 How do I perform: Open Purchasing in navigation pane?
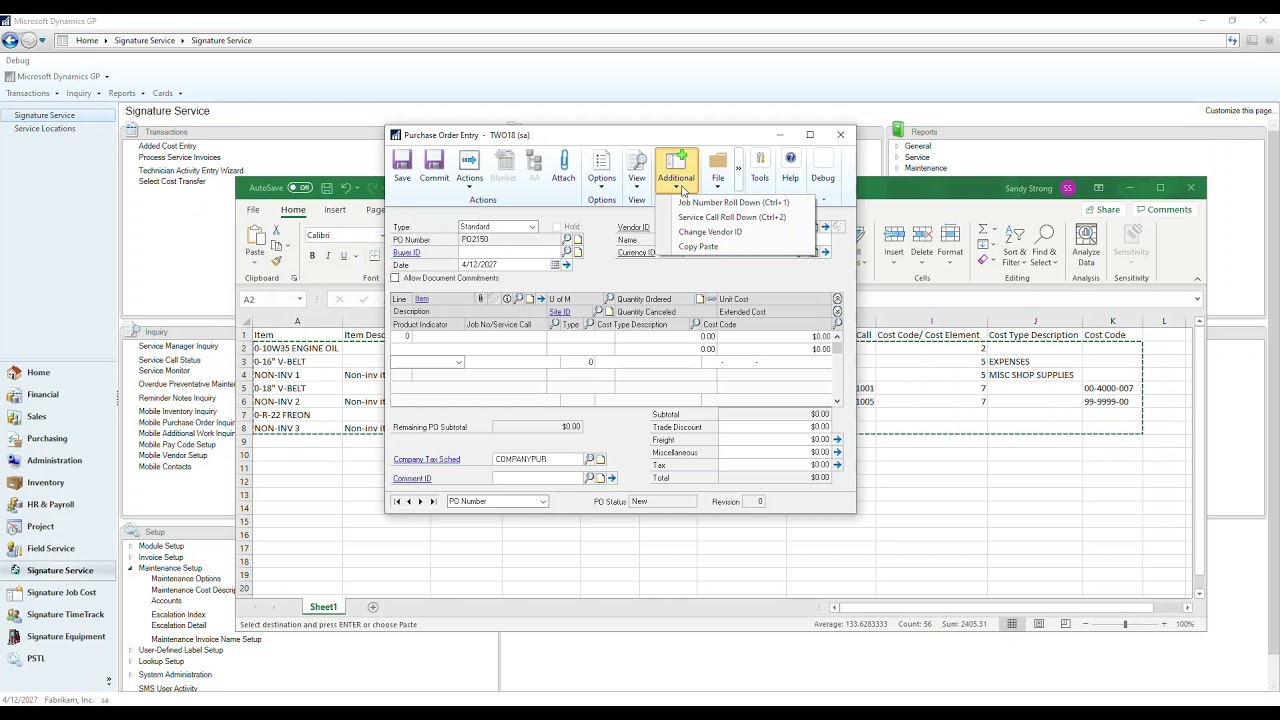pos(47,438)
